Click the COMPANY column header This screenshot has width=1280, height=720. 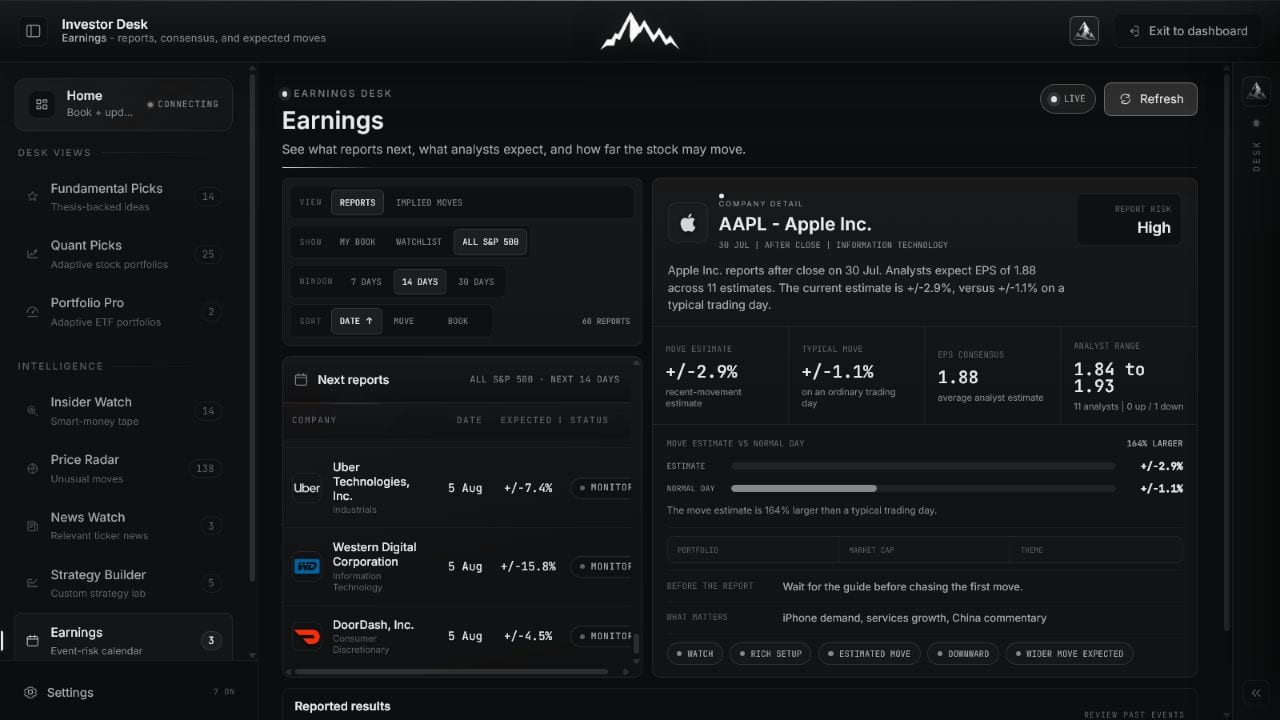(314, 420)
